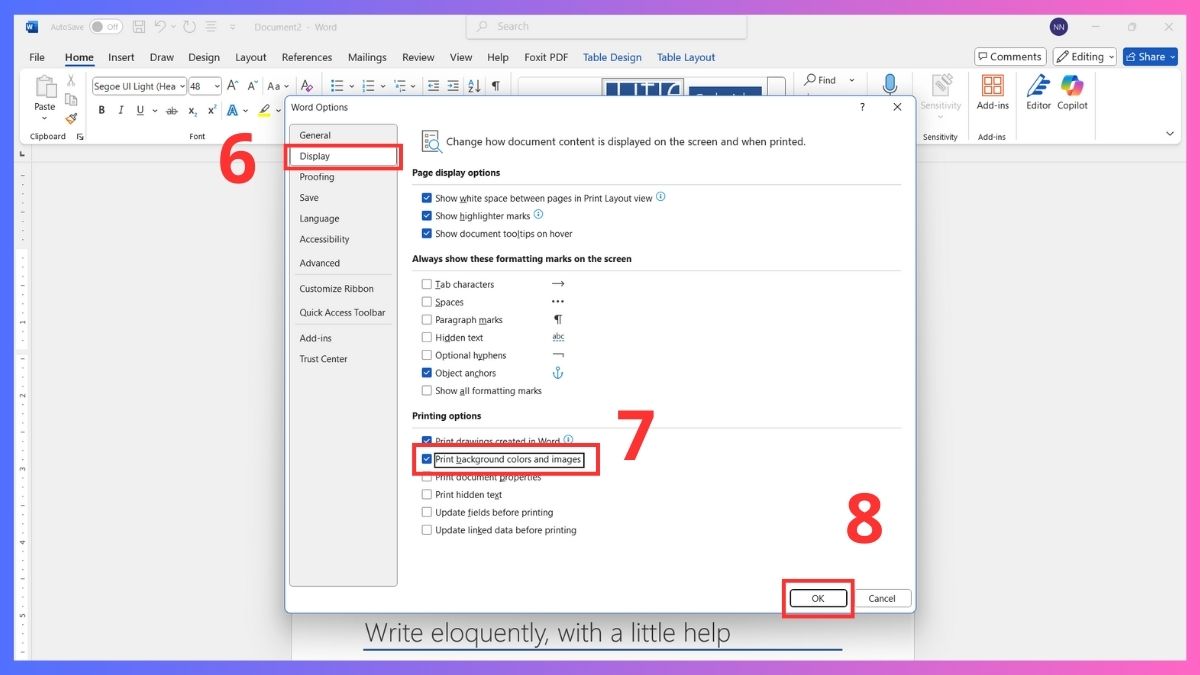Check Update fields before printing
Screen dimensions: 1200x675
[427, 512]
